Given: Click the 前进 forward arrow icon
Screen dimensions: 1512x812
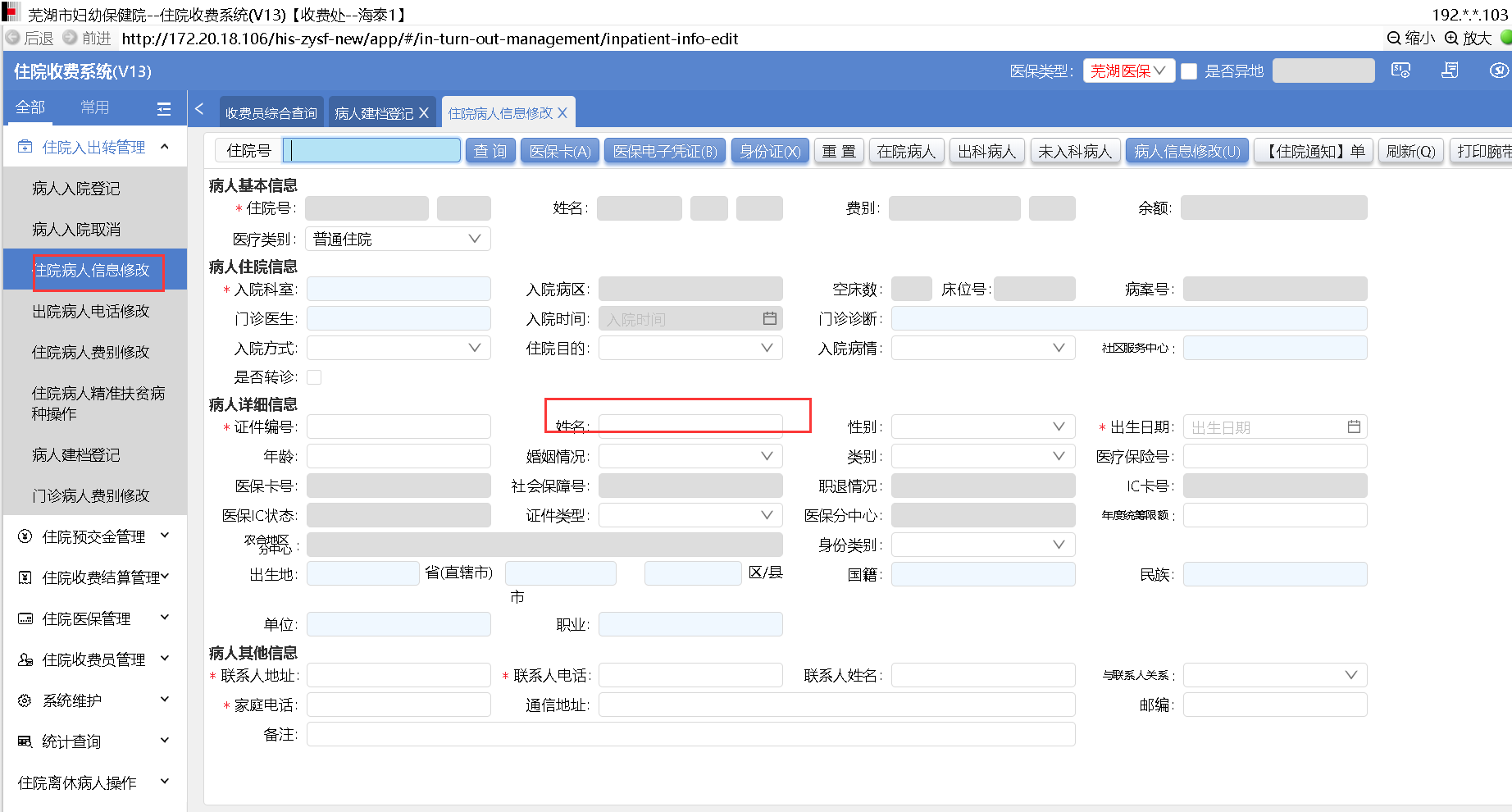Looking at the screenshot, I should (70, 38).
